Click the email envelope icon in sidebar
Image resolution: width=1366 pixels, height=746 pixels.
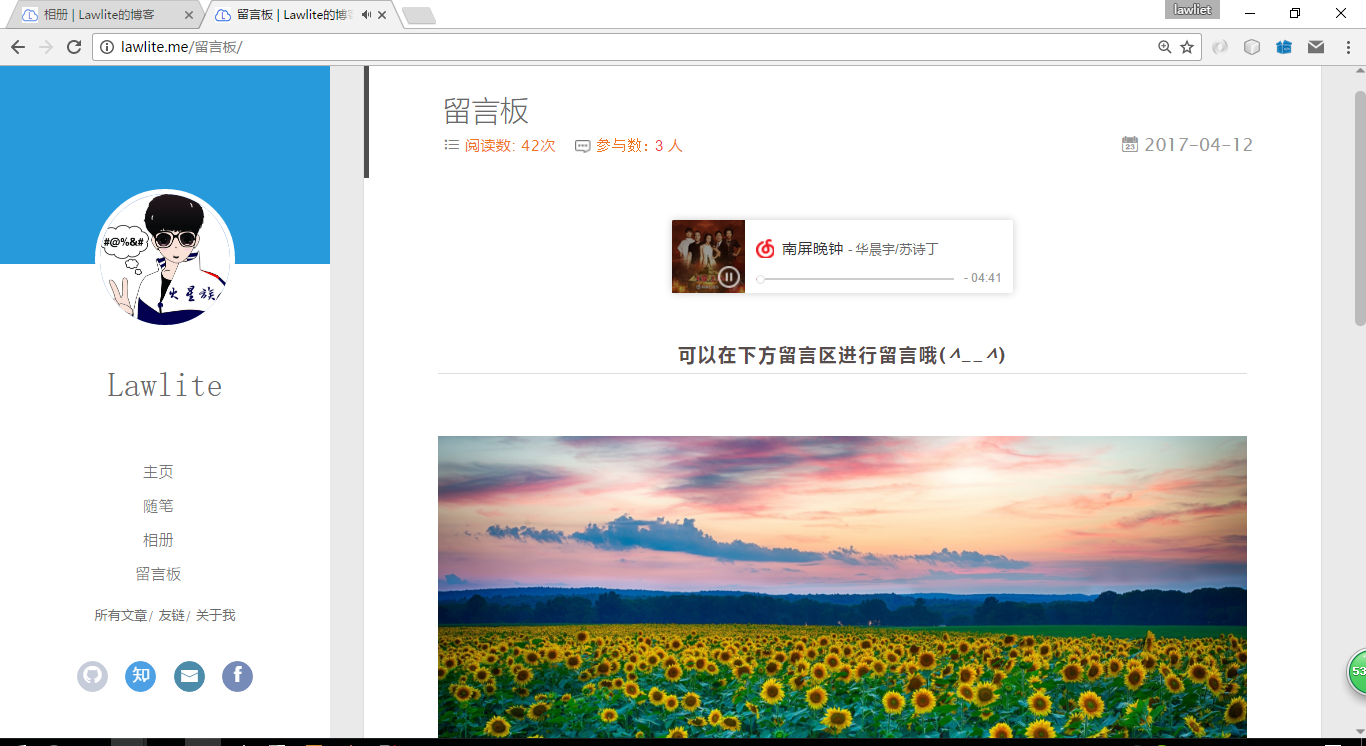(x=189, y=677)
